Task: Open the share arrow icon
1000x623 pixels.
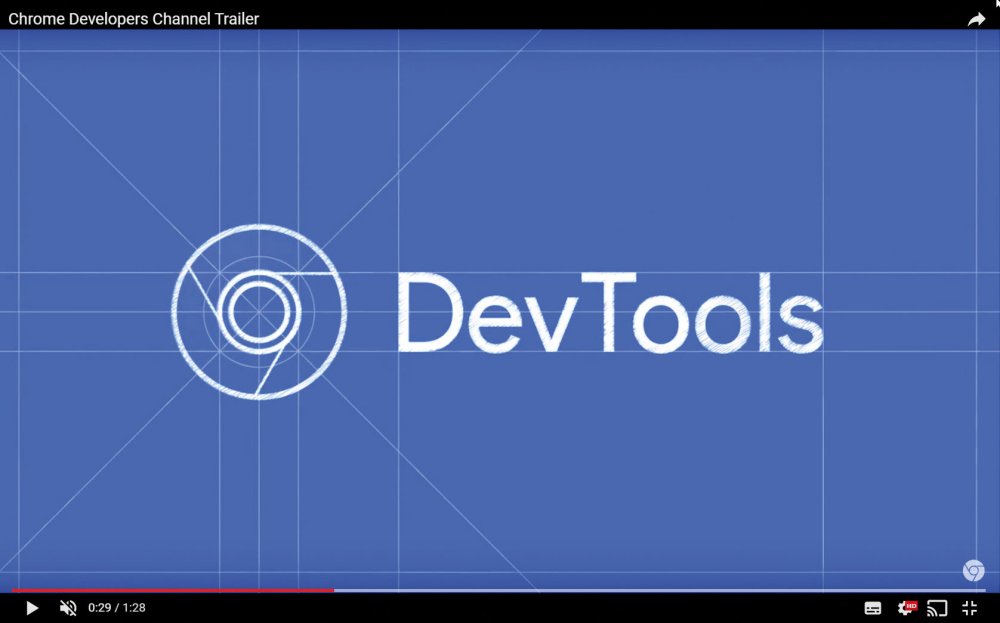Action: click(x=976, y=19)
